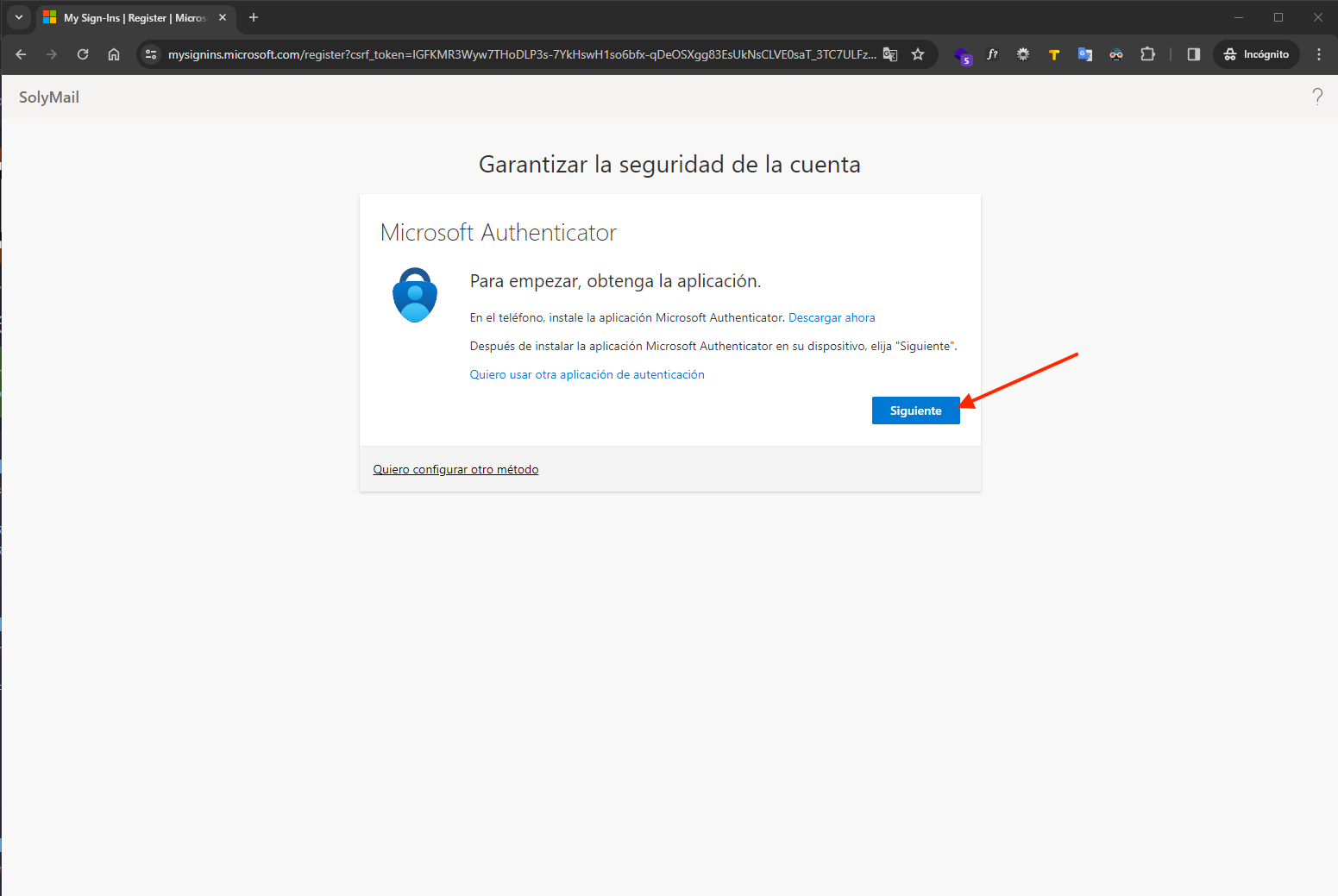Click inside the address bar
Screen dimensions: 1338x896
(x=518, y=53)
